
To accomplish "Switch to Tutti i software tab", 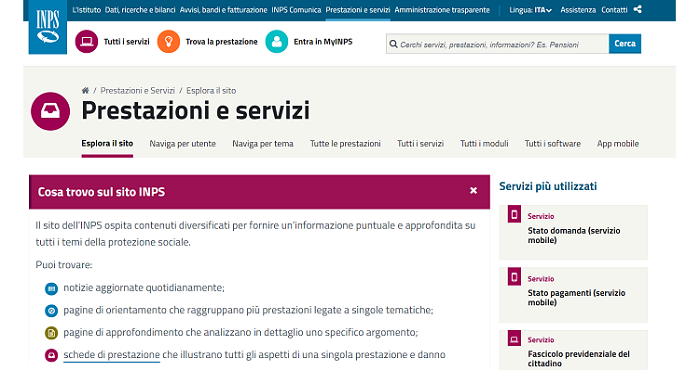I will (x=553, y=144).
